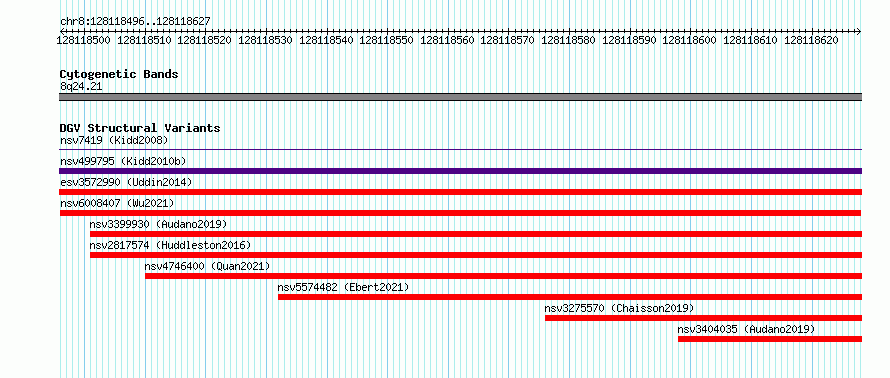Image resolution: width=890 pixels, height=378 pixels.
Task: Click ruler position 128118620
Action: [x=812, y=40]
